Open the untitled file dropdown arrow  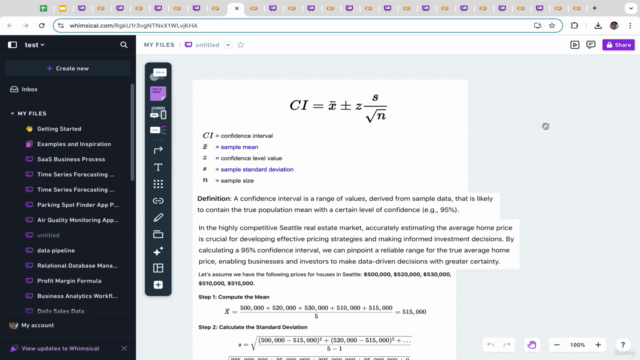[x=228, y=45]
